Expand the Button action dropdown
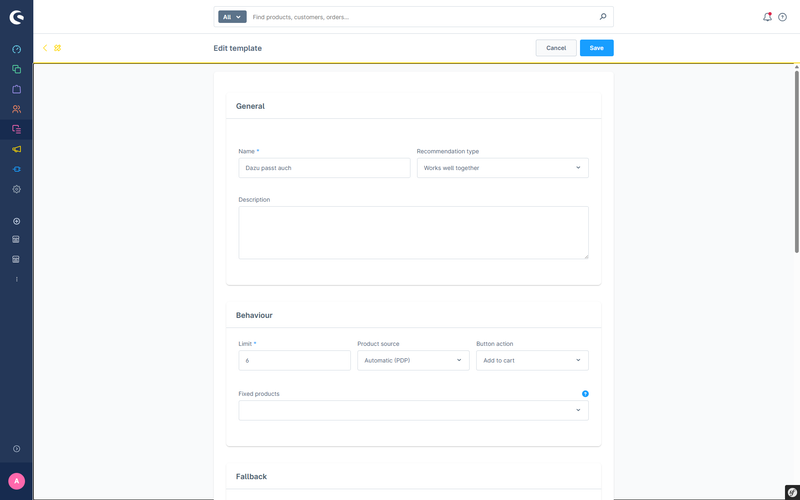The height and width of the screenshot is (500, 800). pos(532,360)
